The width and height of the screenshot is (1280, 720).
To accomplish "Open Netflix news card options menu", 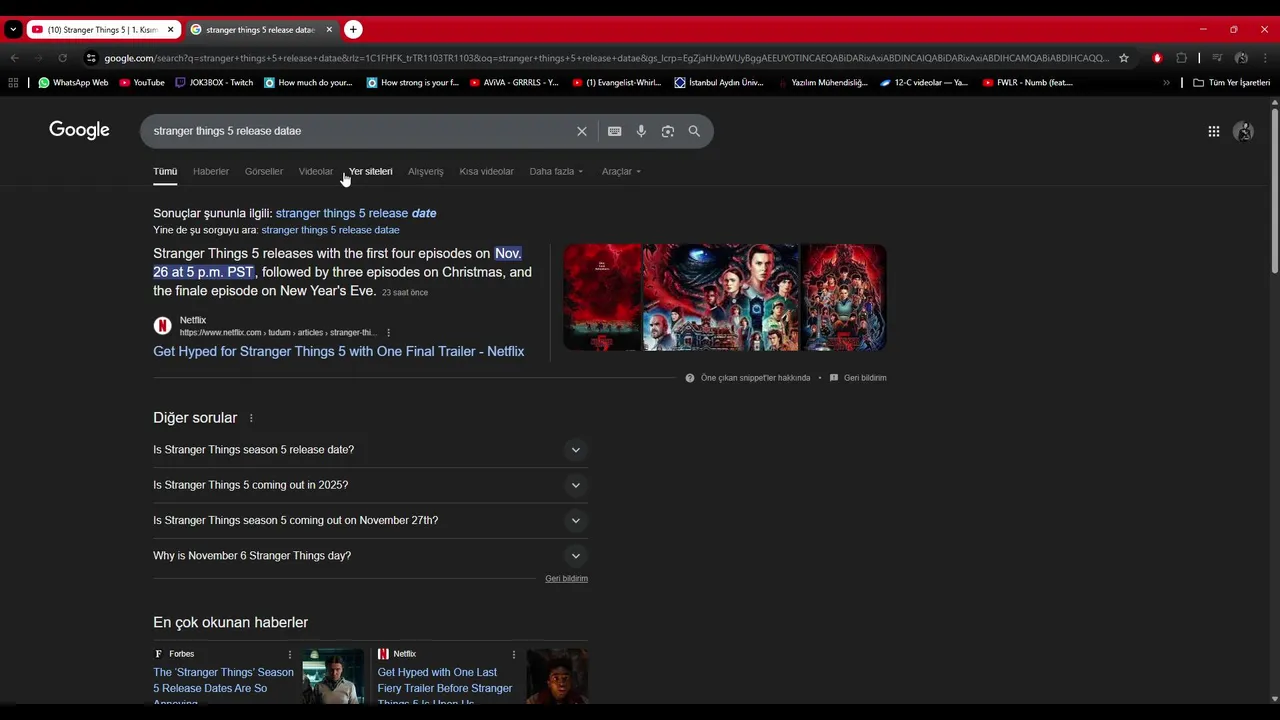I will [x=514, y=655].
